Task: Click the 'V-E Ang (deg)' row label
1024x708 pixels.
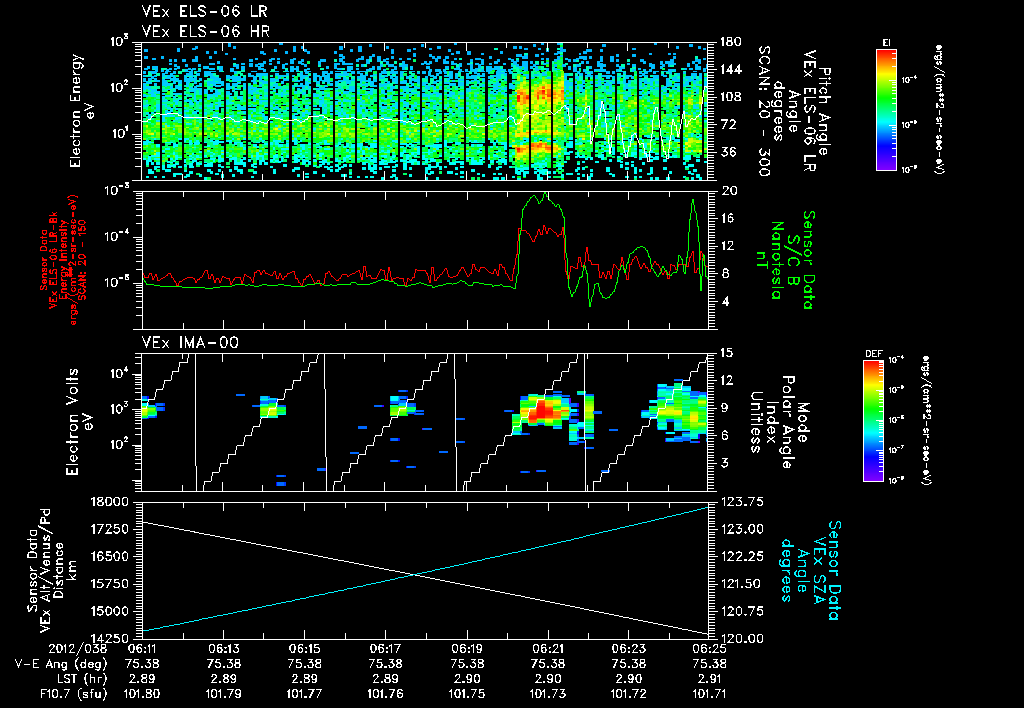Action: 61,664
